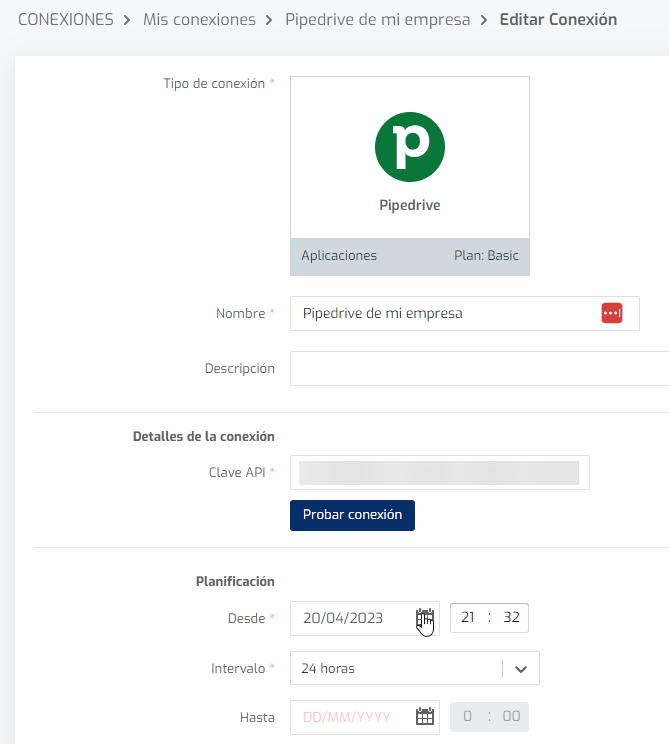Click the Tipo de conexión label
The image size is (669, 744).
(x=214, y=84)
